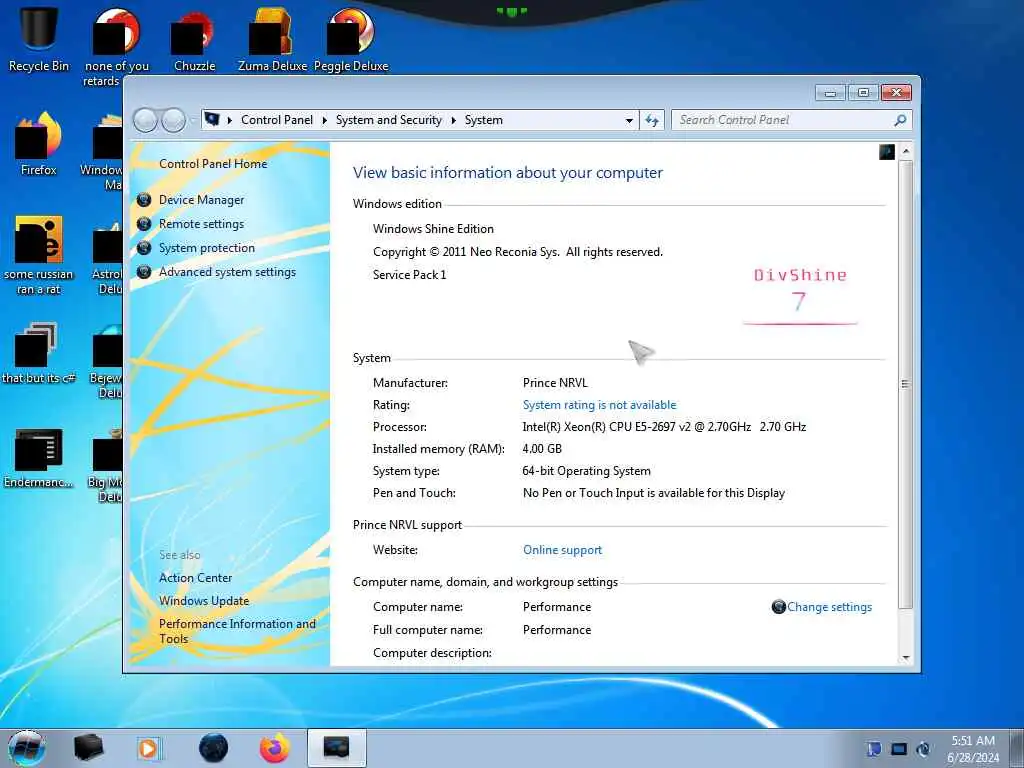Click the Start orb on taskbar

click(27, 748)
